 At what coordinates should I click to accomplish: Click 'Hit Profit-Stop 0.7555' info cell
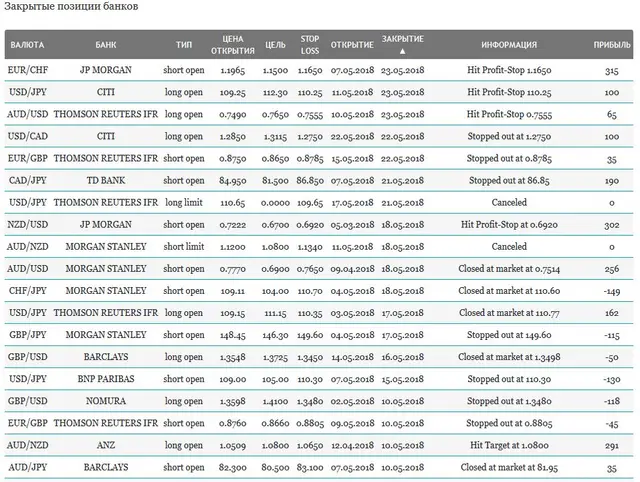tap(509, 114)
